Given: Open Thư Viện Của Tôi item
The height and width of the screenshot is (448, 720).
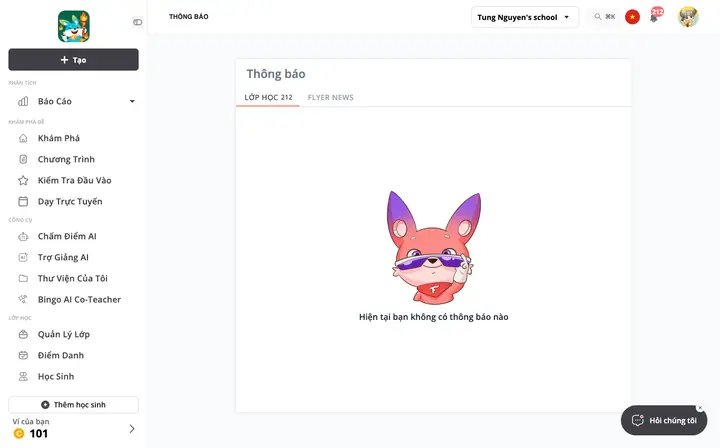Looking at the screenshot, I should pyautogui.click(x=73, y=278).
